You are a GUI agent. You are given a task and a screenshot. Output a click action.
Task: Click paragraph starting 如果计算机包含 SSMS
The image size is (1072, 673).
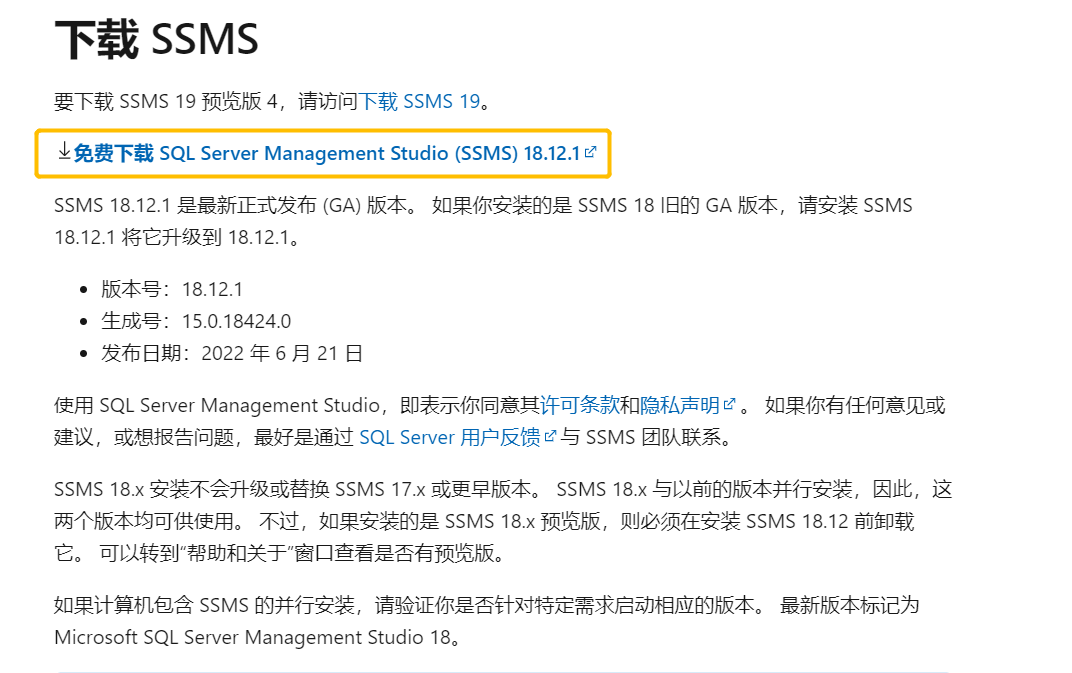[x=487, y=621]
